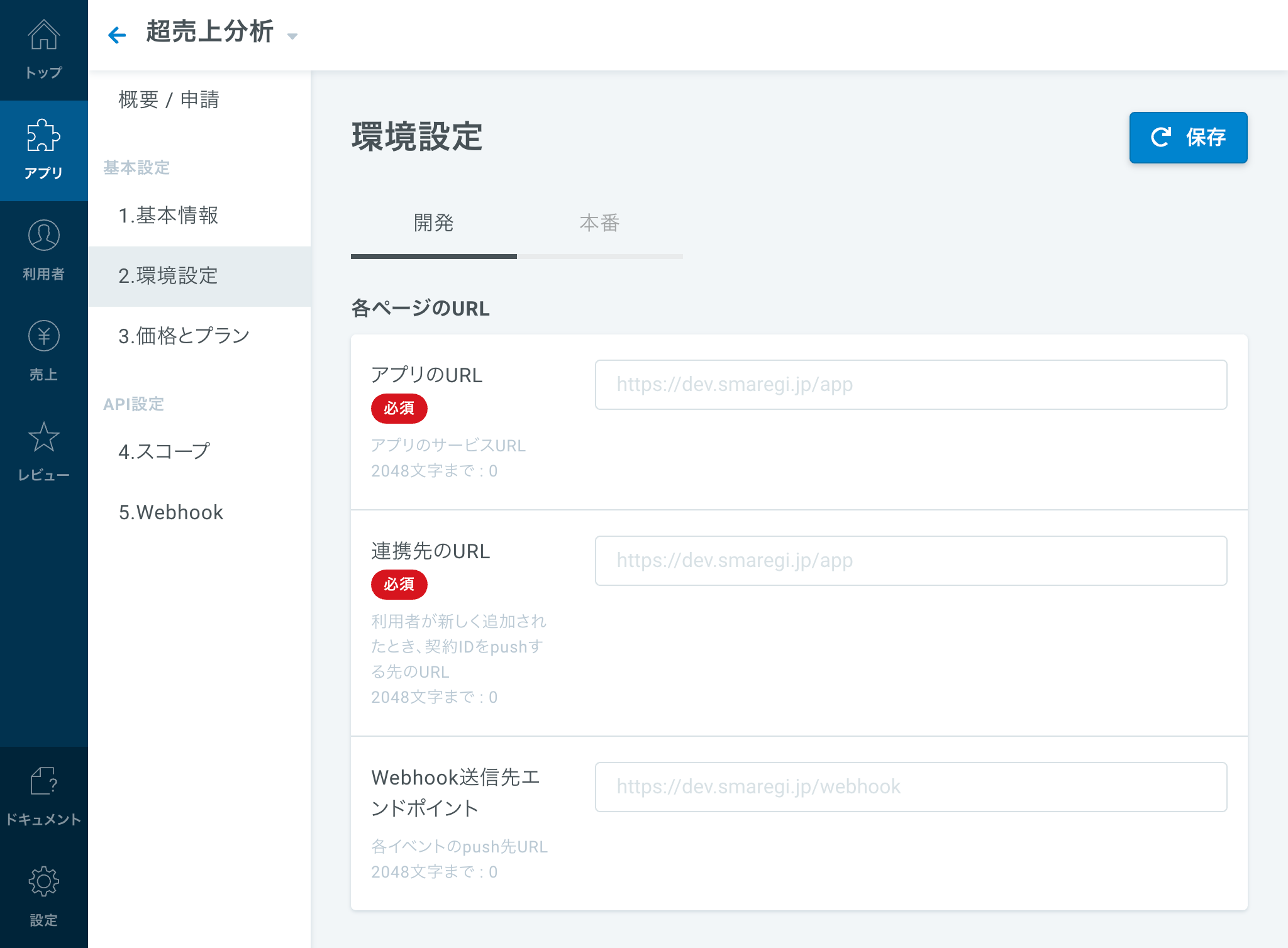Click the アプリのURL field label
The image size is (1288, 948).
point(426,375)
